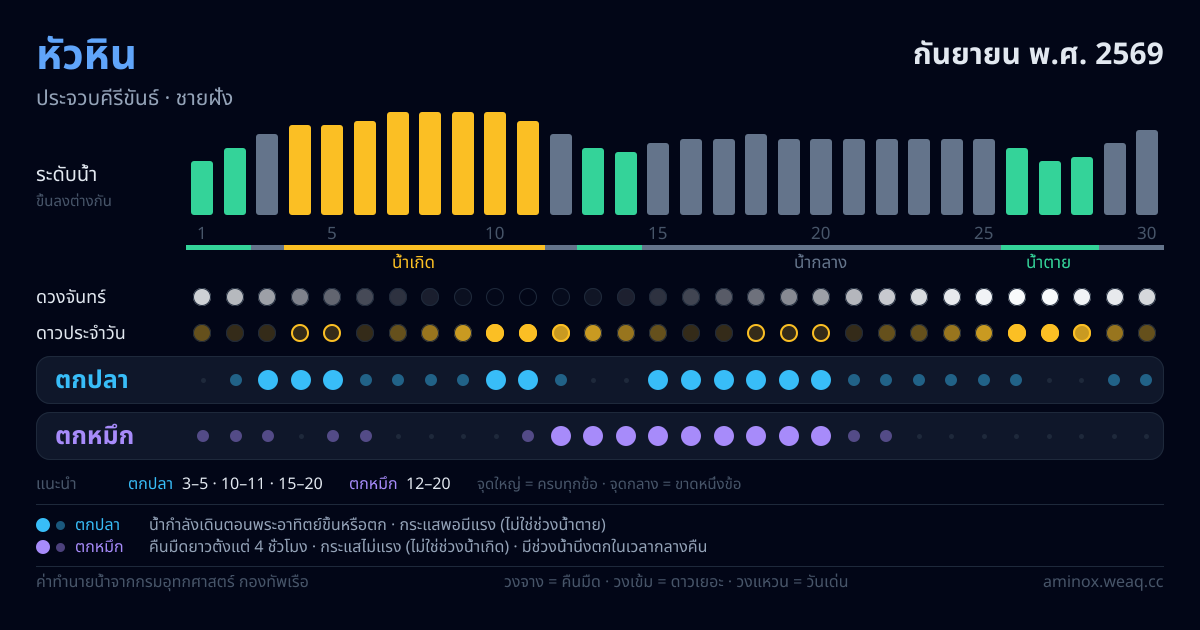This screenshot has width=1200, height=630.
Task: Click the น้ำเกิด tide phase label
Action: 414,263
